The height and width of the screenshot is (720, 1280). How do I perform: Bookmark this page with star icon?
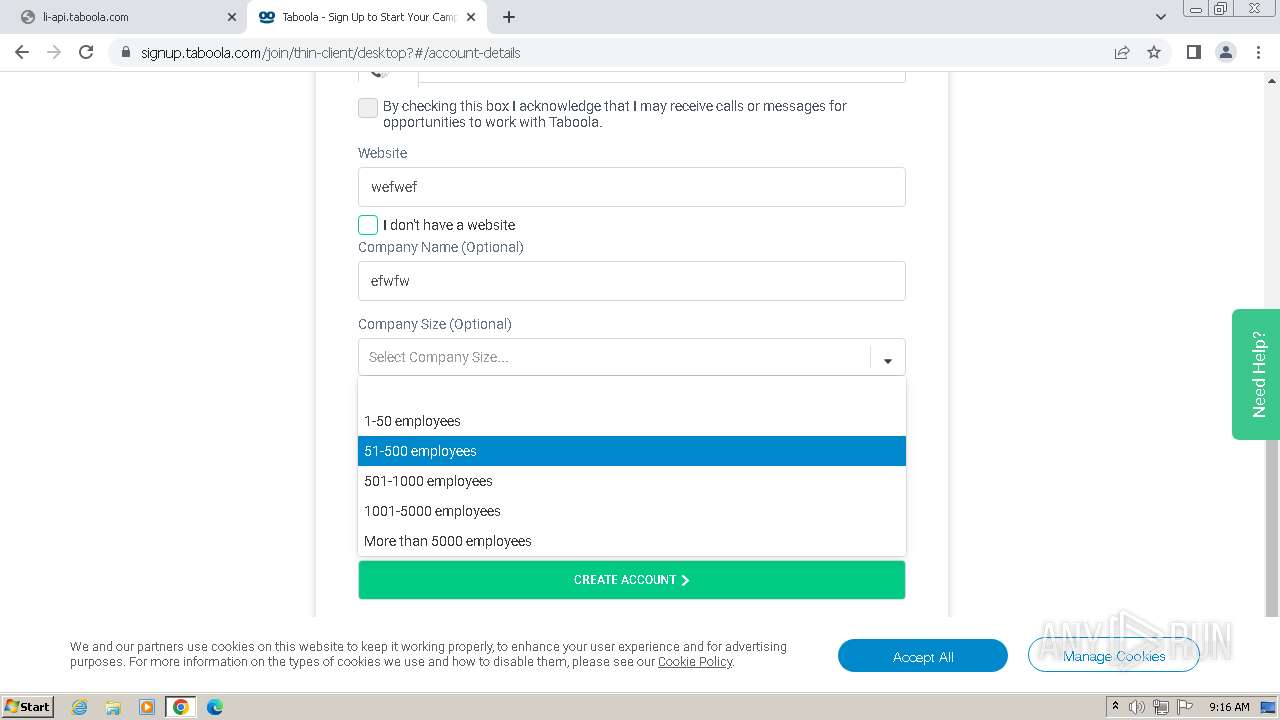pos(1154,52)
